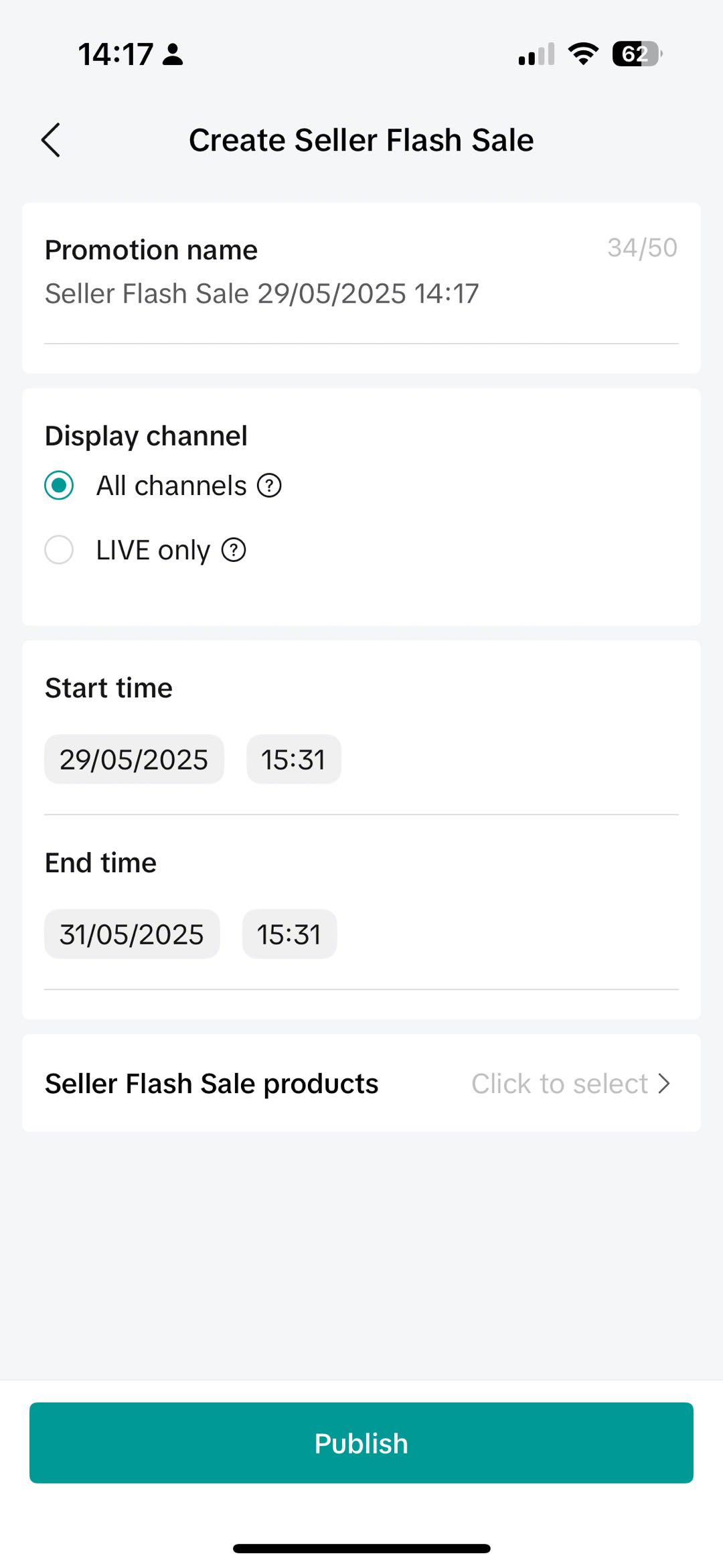Tap the person icon beside the clock
This screenshot has height=1568, width=723.
(173, 54)
